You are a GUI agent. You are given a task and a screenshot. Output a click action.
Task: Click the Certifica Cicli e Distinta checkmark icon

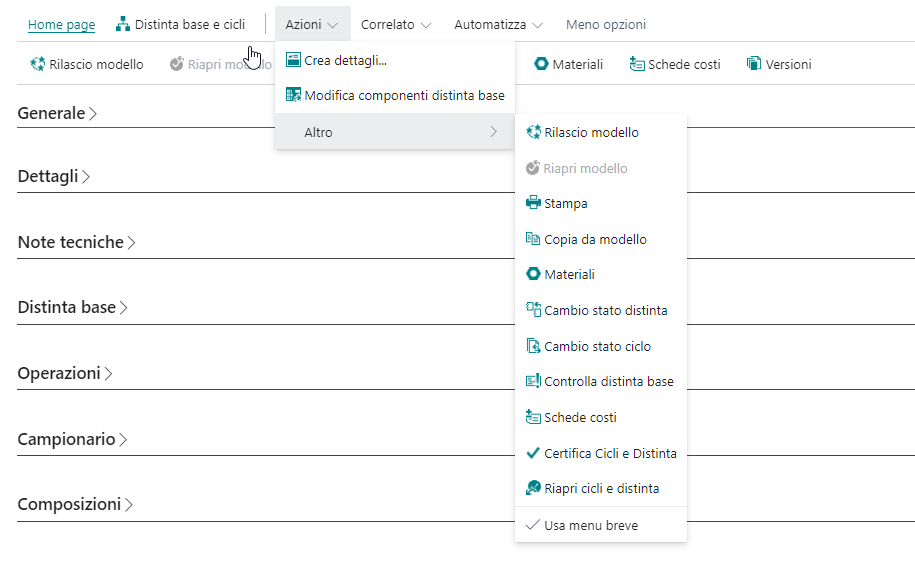[x=533, y=452]
